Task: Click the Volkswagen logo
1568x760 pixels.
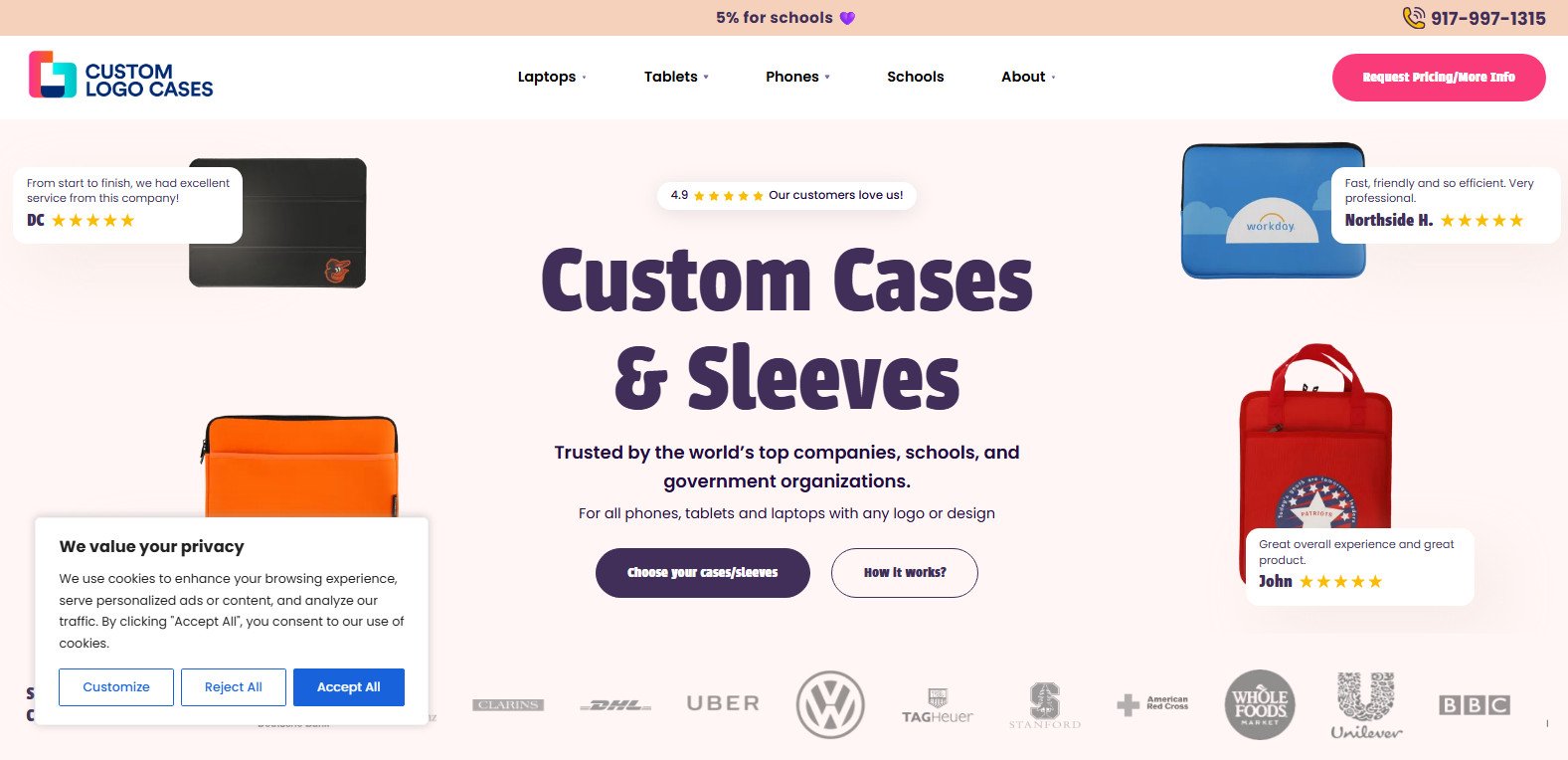Action: [830, 704]
